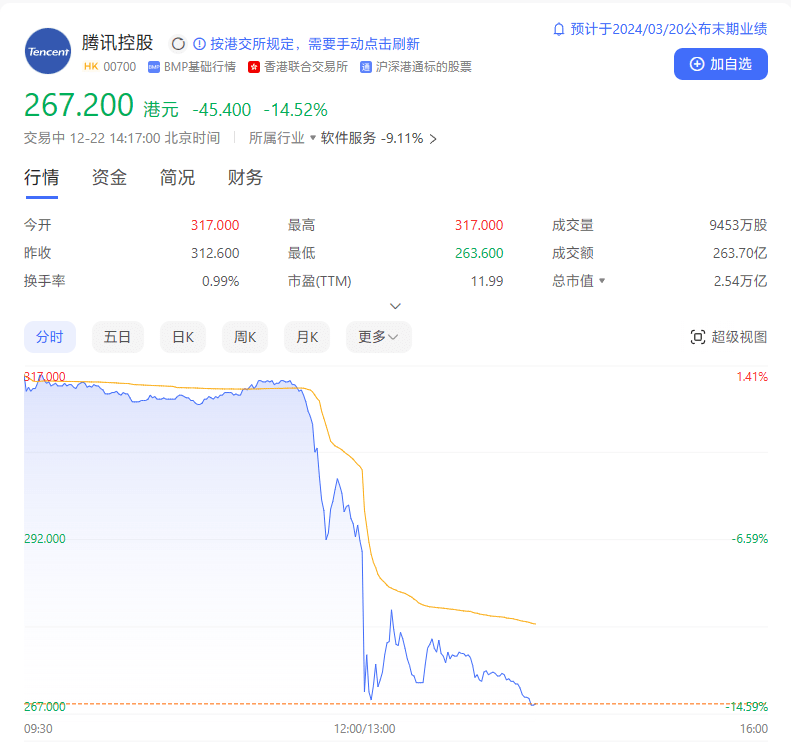
Task: Click the 腾讯控股 stock name
Action: (x=117, y=43)
